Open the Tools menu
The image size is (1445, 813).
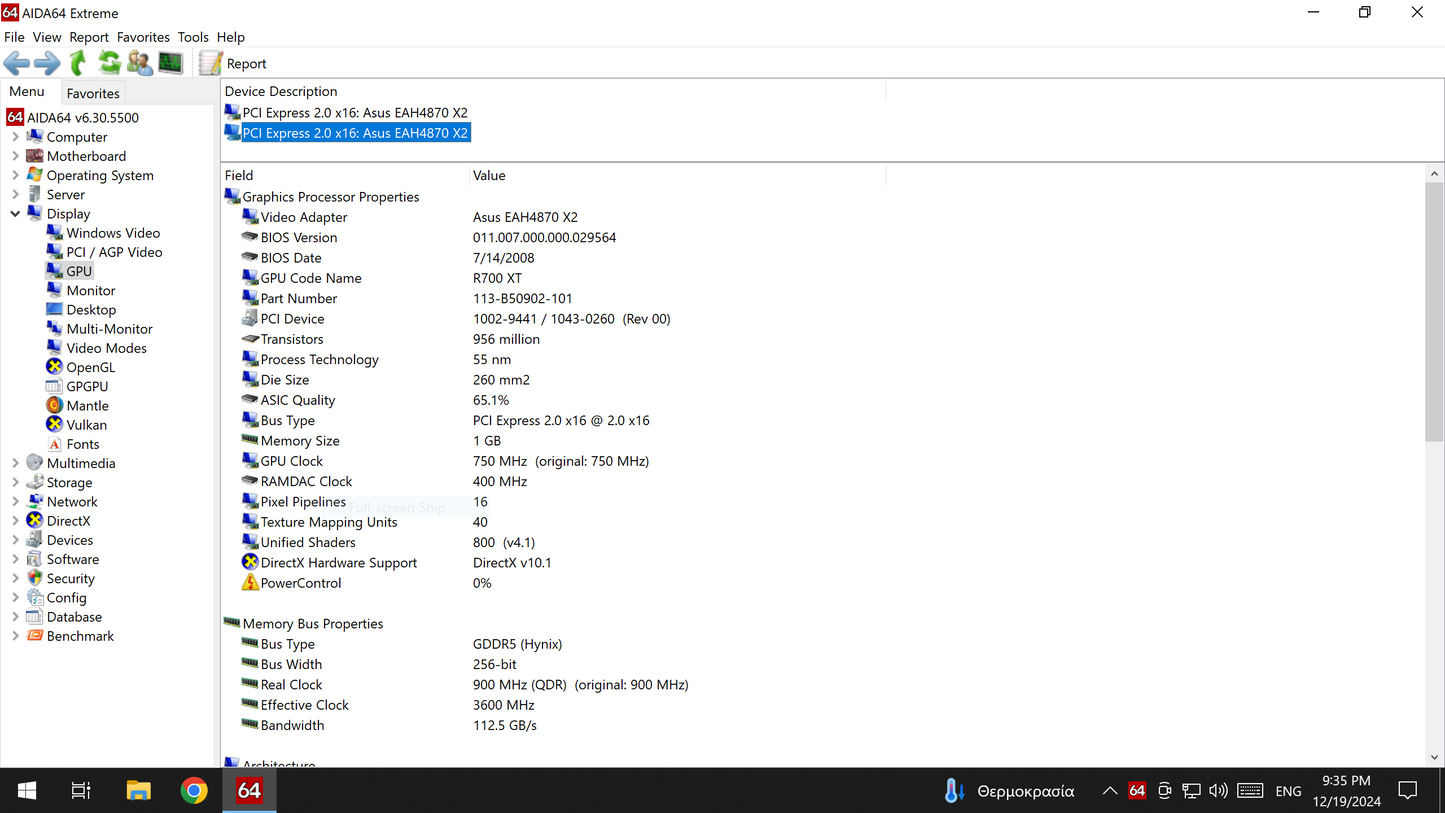(193, 37)
